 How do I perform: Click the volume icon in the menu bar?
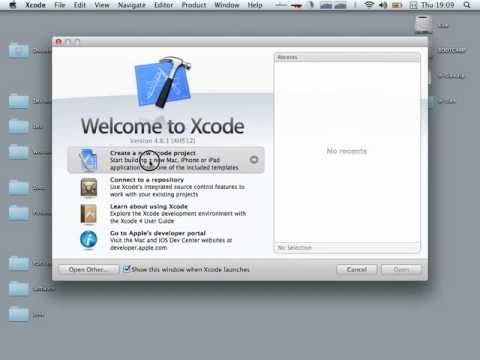pyautogui.click(x=383, y=5)
